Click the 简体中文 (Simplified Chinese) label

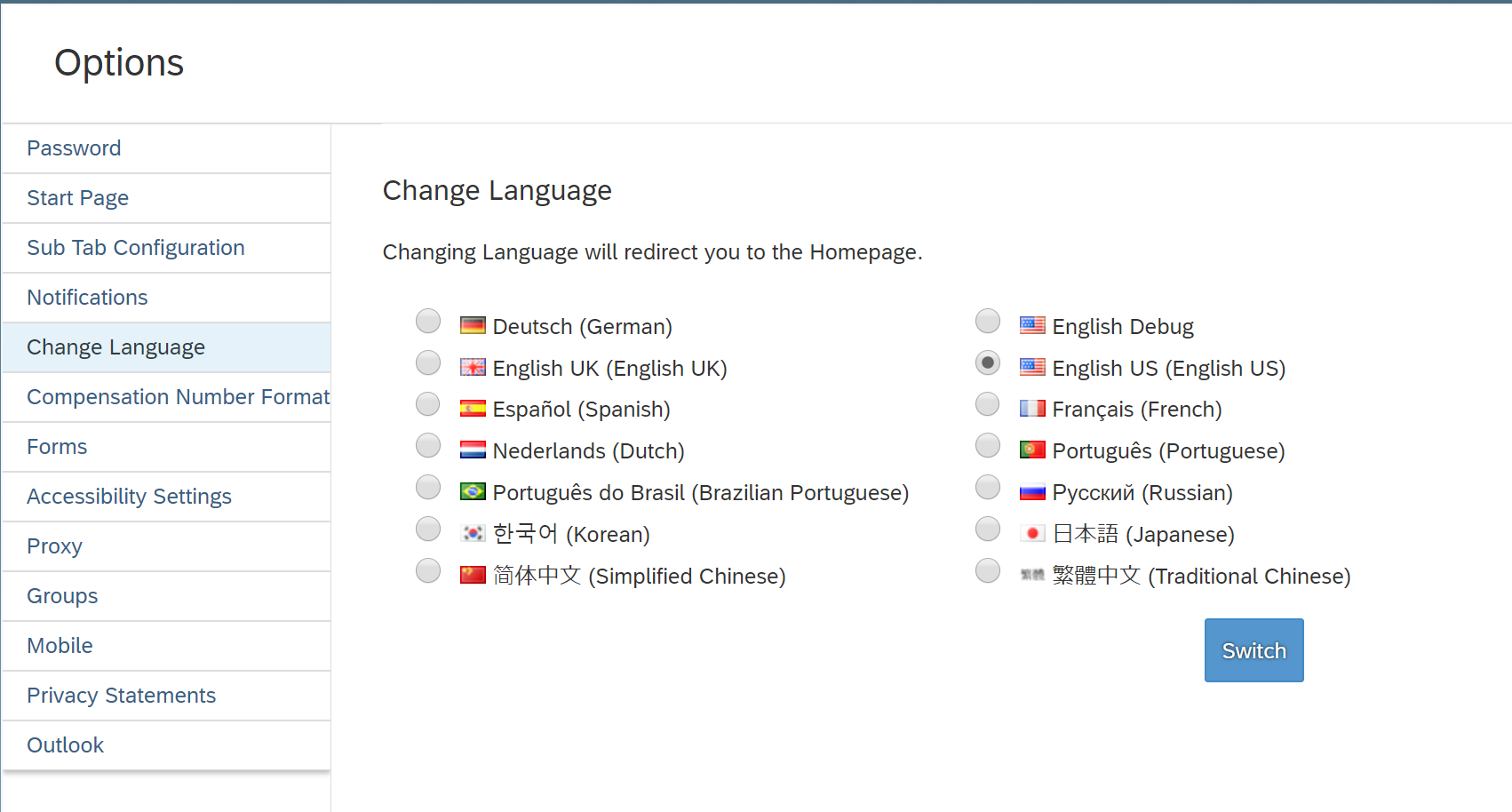(640, 576)
